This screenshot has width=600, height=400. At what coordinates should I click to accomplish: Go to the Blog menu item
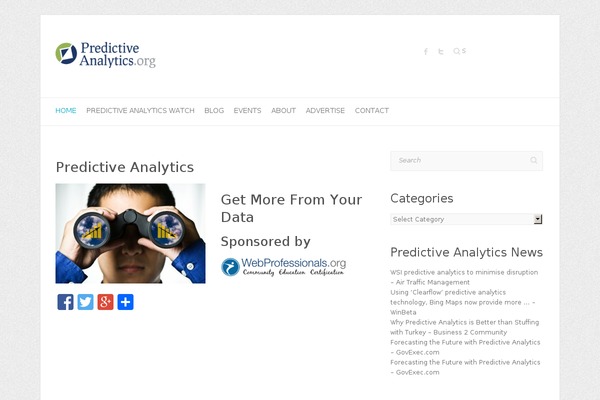click(214, 111)
